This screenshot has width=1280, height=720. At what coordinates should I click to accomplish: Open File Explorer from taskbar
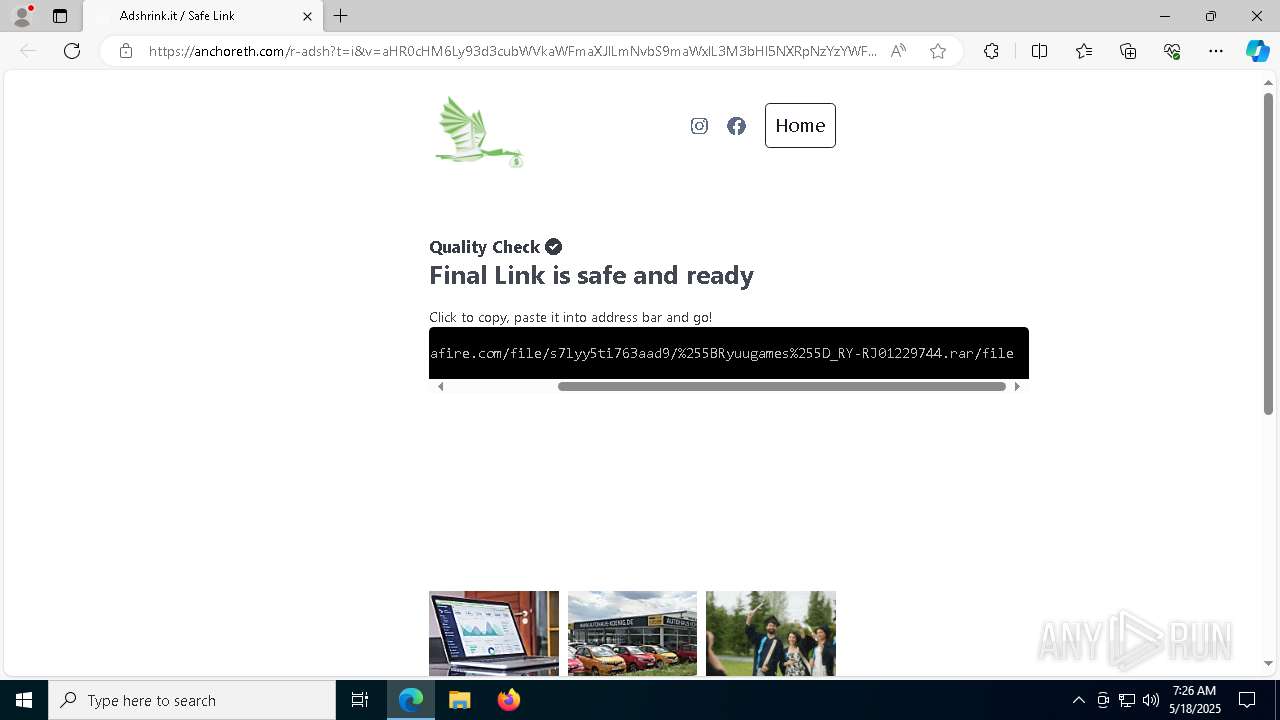click(x=459, y=700)
